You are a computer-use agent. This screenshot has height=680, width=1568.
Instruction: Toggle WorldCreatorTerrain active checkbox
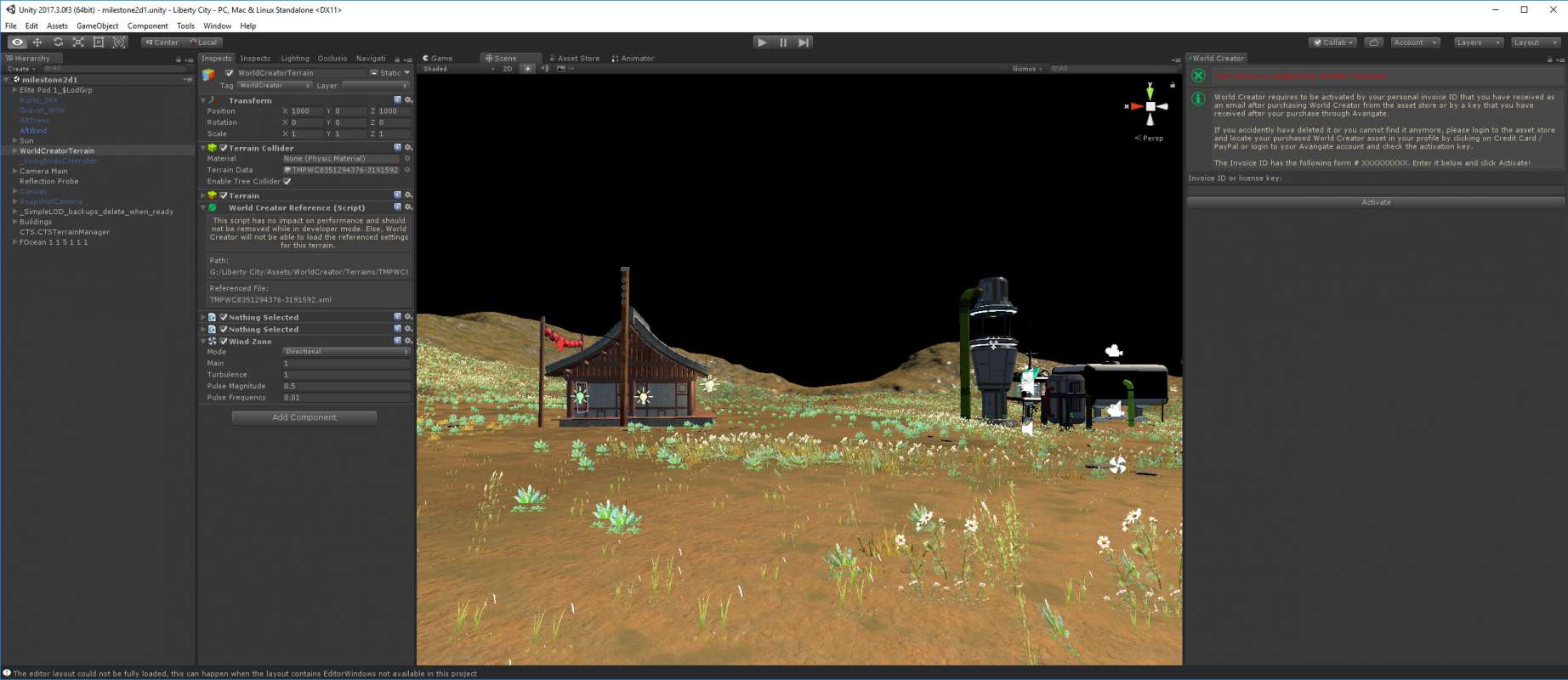(229, 72)
